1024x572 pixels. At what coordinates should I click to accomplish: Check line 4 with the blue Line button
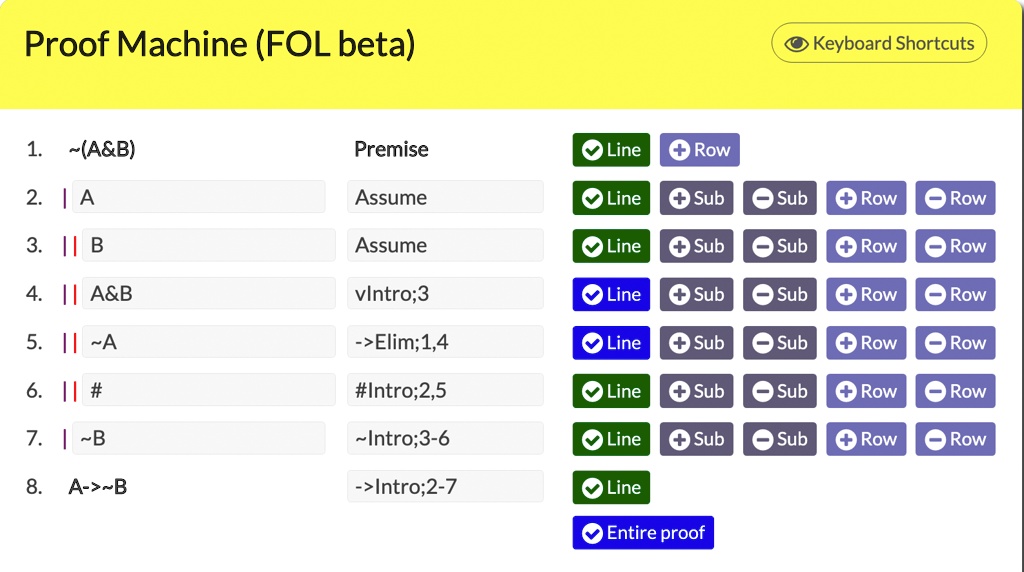click(x=611, y=294)
